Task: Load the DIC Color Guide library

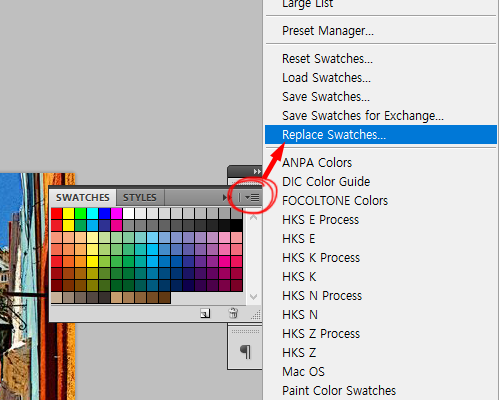Action: 326,182
